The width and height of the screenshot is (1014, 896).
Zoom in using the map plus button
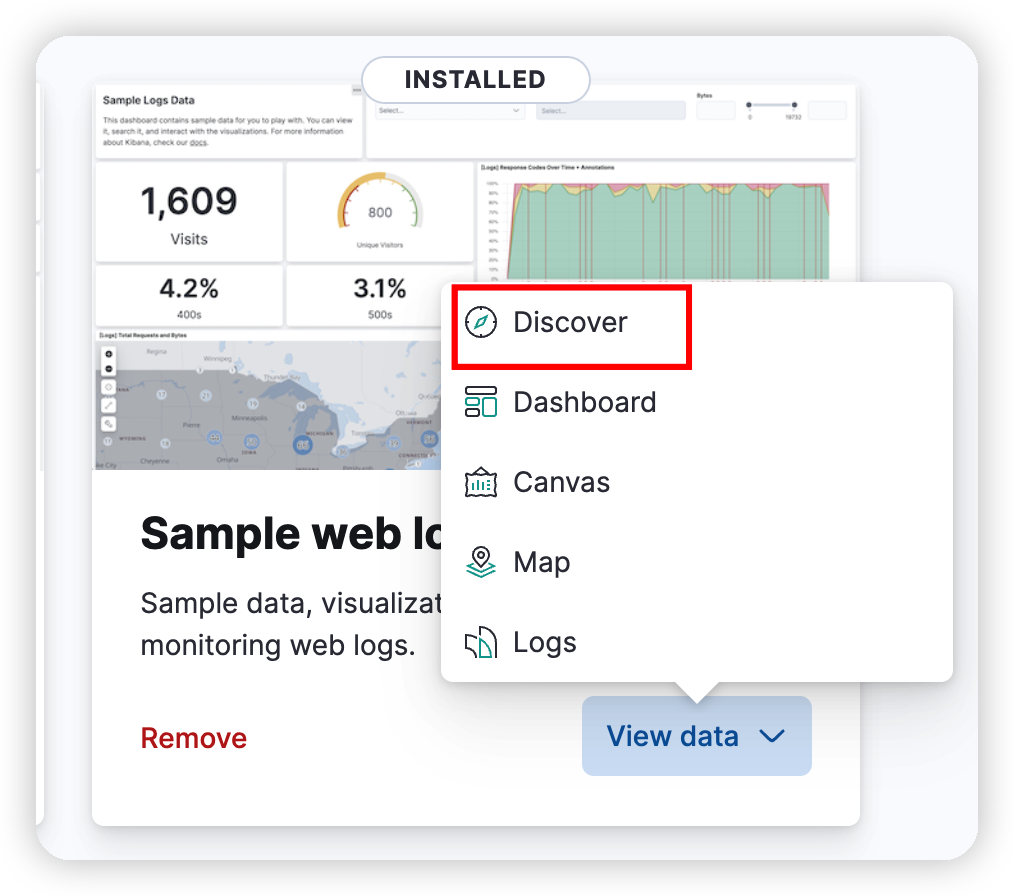[109, 355]
